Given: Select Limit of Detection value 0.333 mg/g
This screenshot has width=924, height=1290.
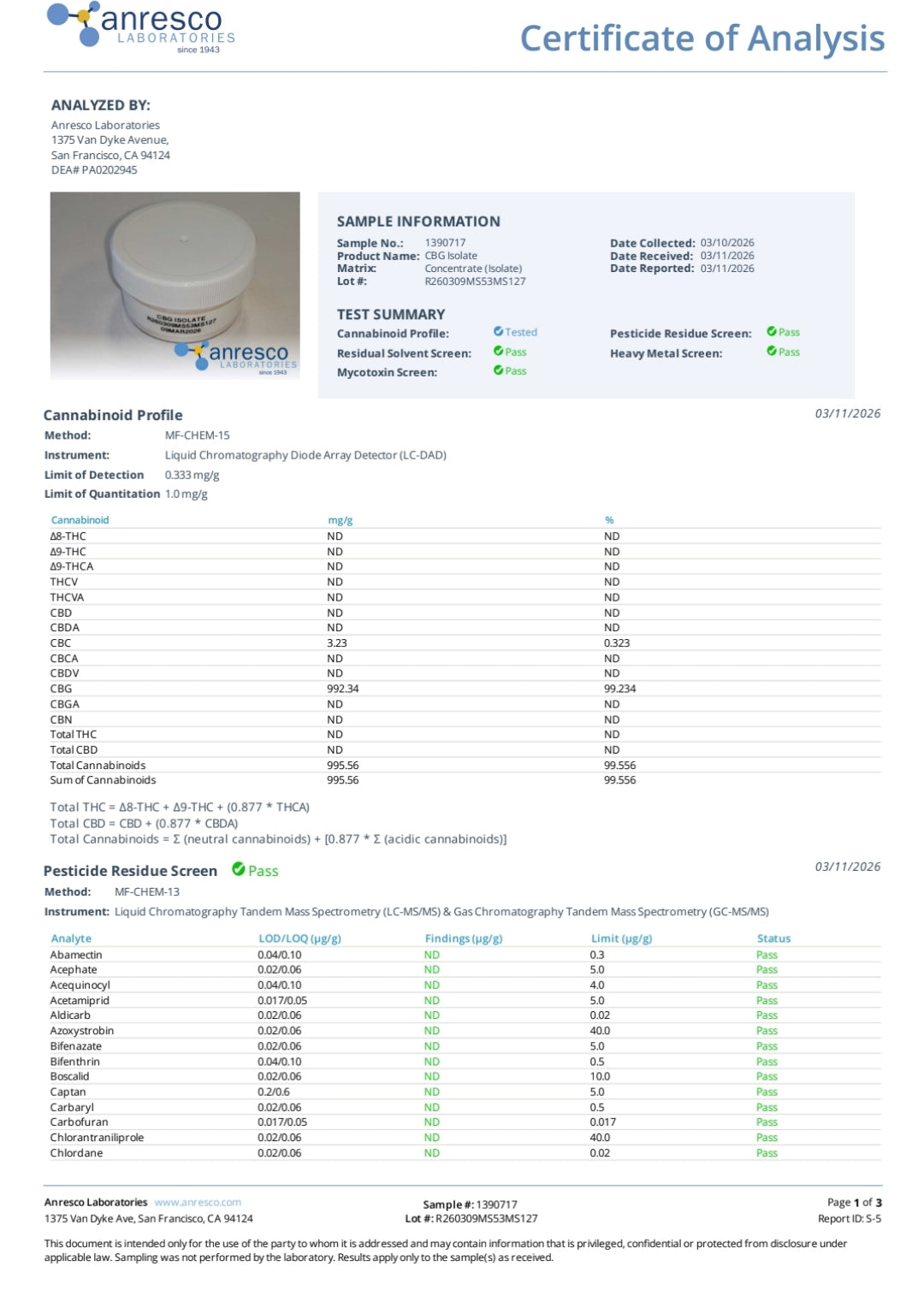Looking at the screenshot, I should pyautogui.click(x=192, y=475).
